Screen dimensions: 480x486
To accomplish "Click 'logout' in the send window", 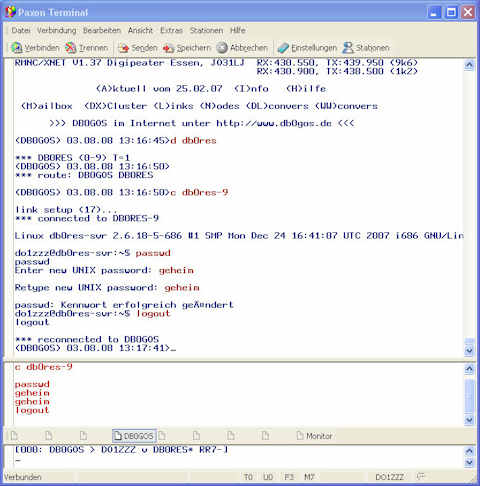I will point(32,410).
